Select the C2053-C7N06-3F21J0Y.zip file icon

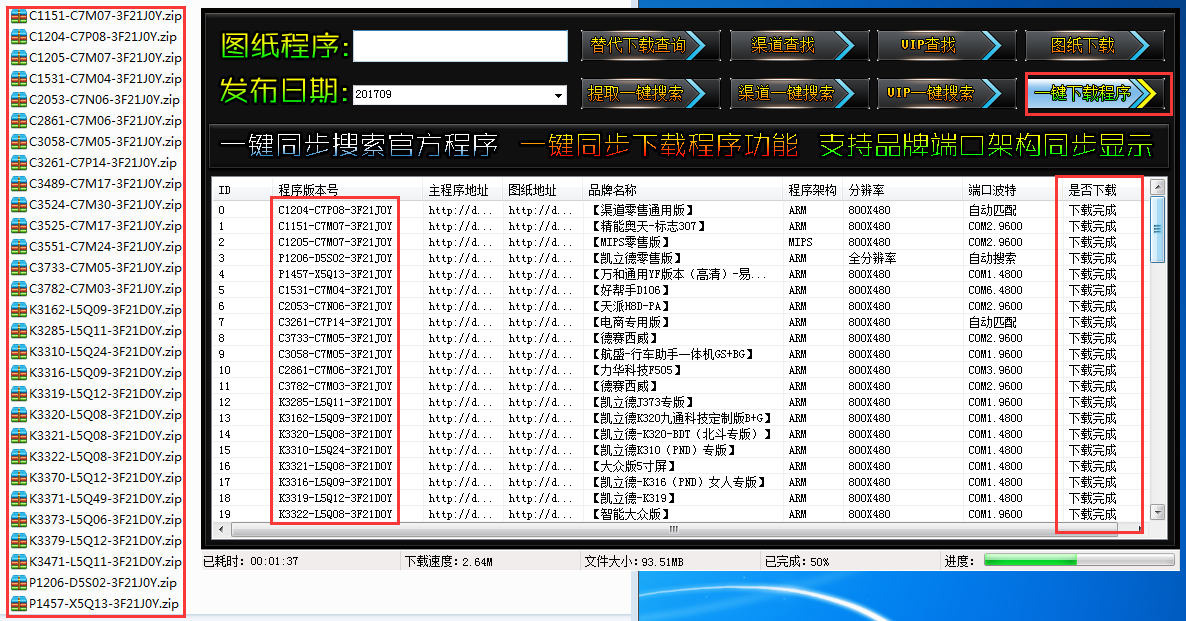18,99
